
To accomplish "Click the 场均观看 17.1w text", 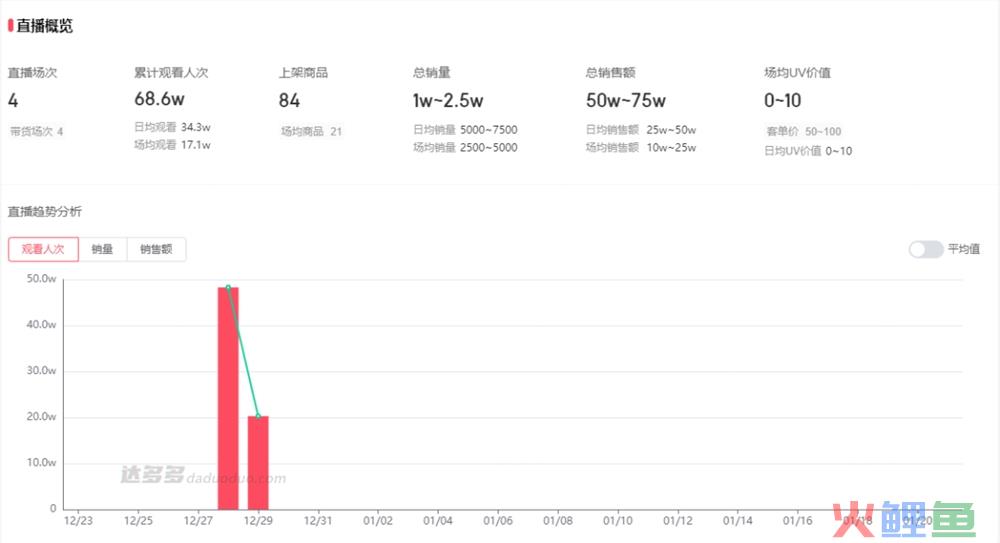I will [x=172, y=145].
